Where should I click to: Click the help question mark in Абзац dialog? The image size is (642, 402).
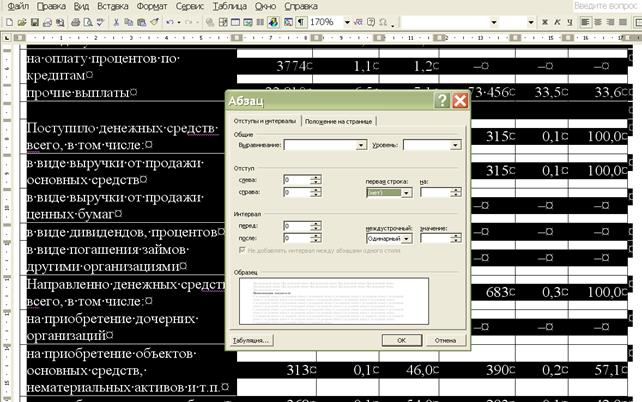[x=441, y=101]
